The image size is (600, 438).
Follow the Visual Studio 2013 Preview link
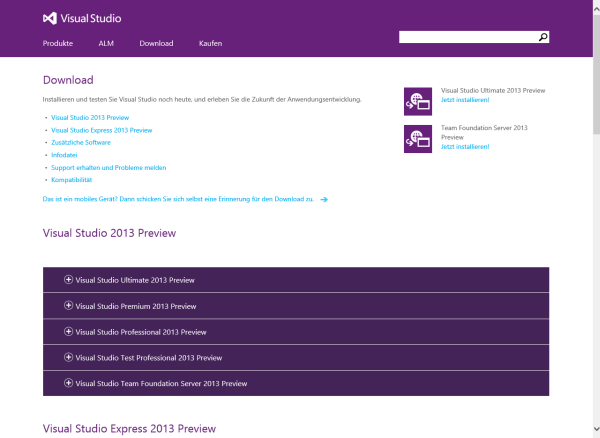click(x=90, y=117)
